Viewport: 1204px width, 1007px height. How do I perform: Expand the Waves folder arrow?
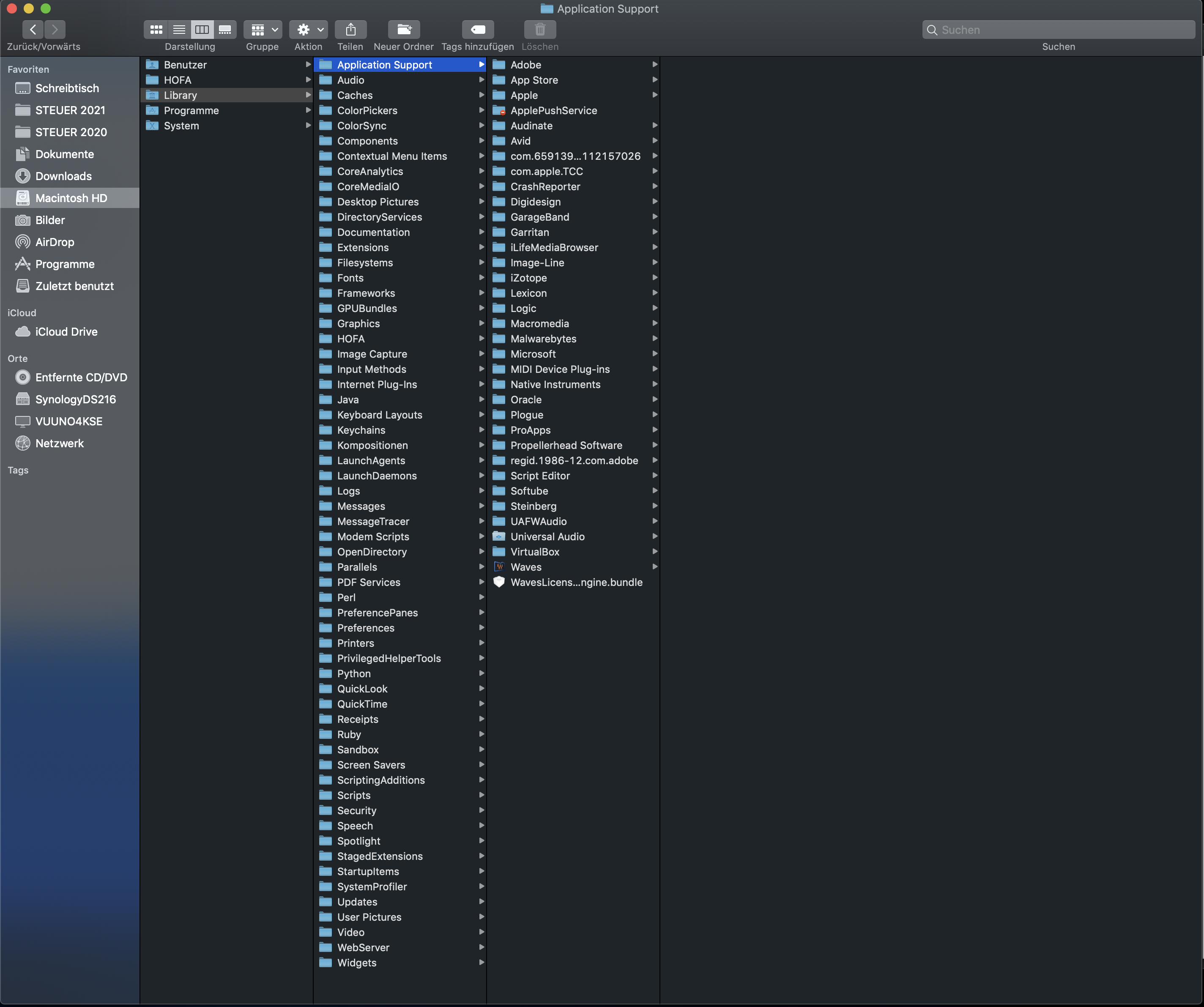[654, 566]
